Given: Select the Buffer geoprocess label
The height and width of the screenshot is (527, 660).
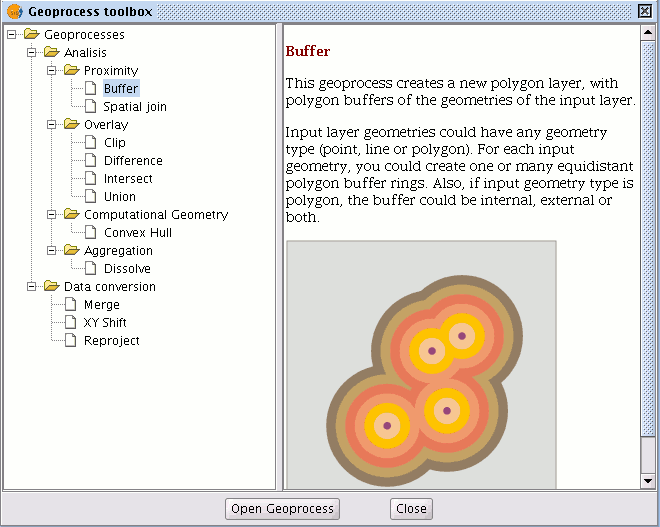Looking at the screenshot, I should tap(121, 88).
